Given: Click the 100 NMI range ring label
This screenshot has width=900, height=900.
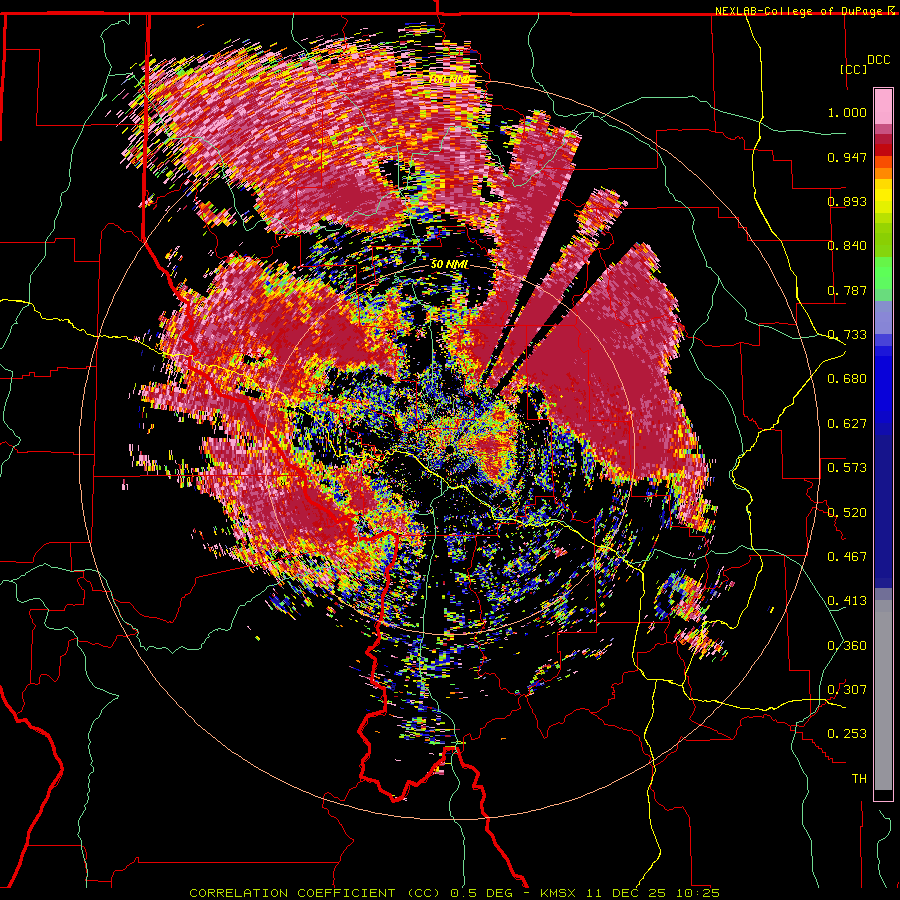Looking at the screenshot, I should (x=449, y=79).
